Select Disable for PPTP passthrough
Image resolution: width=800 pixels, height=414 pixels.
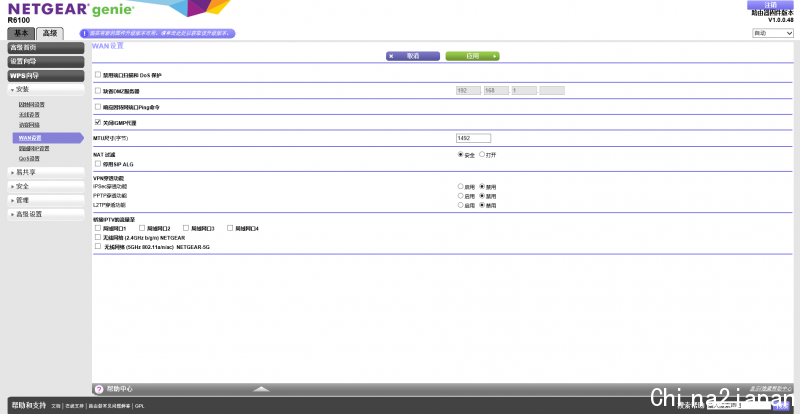[482, 196]
